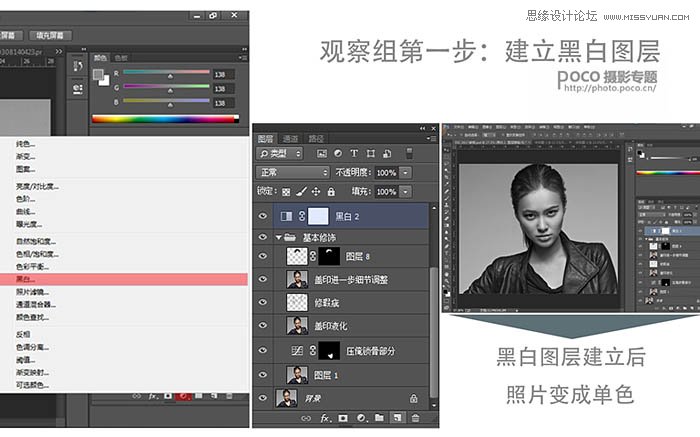Image resolution: width=700 pixels, height=437 pixels.
Task: Click fx icon below the adjustment menu
Action: (x=153, y=396)
